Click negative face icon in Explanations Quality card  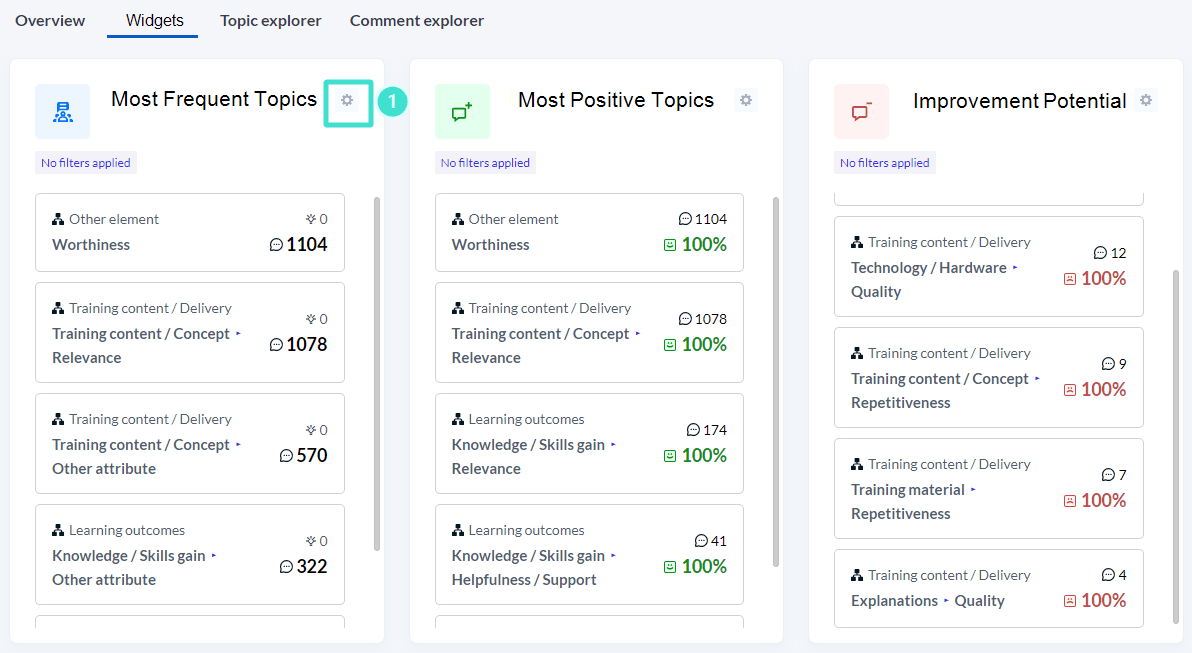[x=1070, y=601]
